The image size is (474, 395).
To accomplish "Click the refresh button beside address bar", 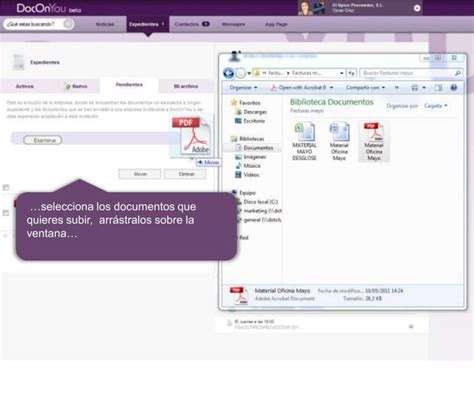I will [352, 73].
